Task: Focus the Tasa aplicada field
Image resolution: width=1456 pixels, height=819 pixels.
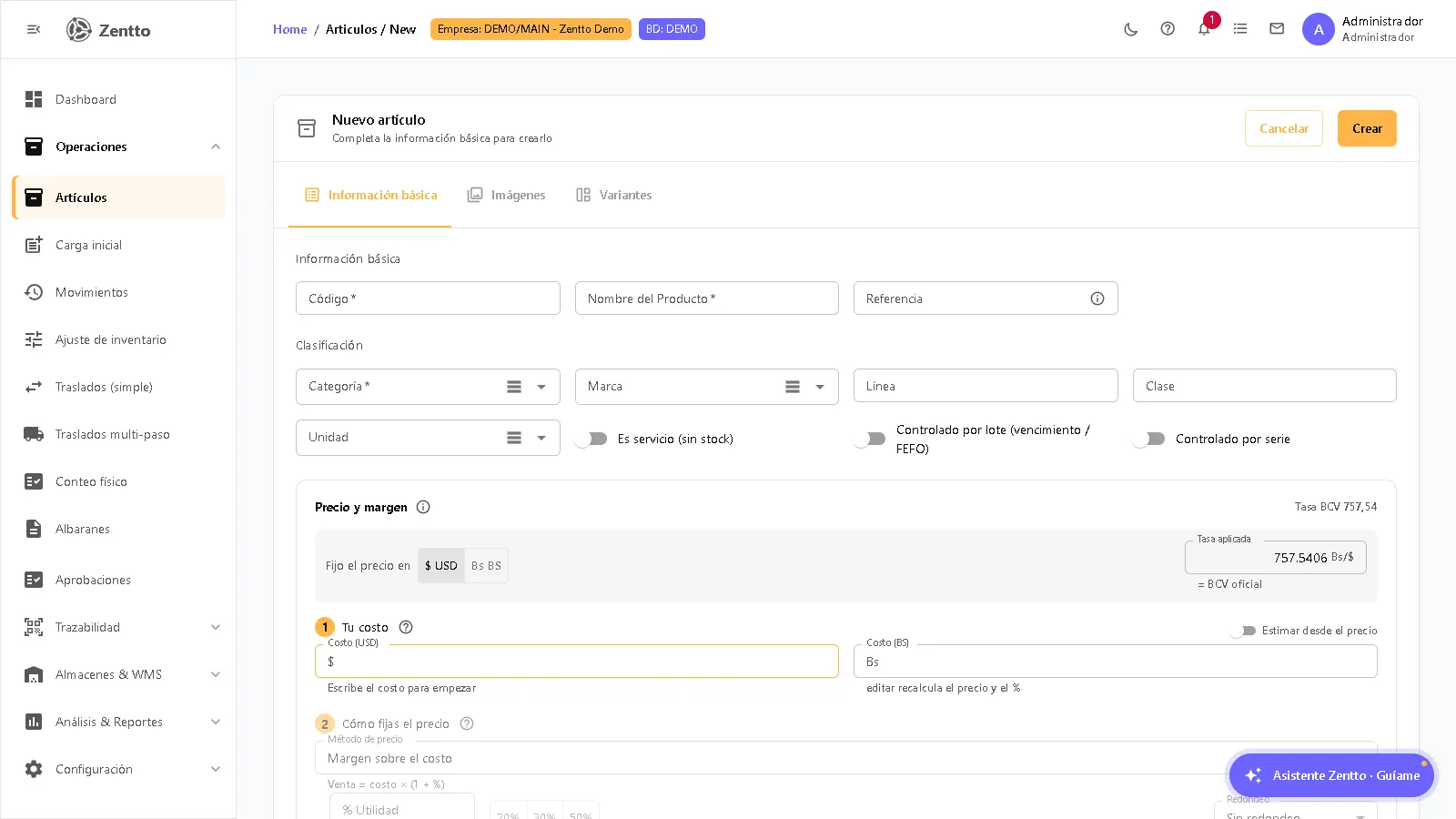Action: pos(1276,558)
